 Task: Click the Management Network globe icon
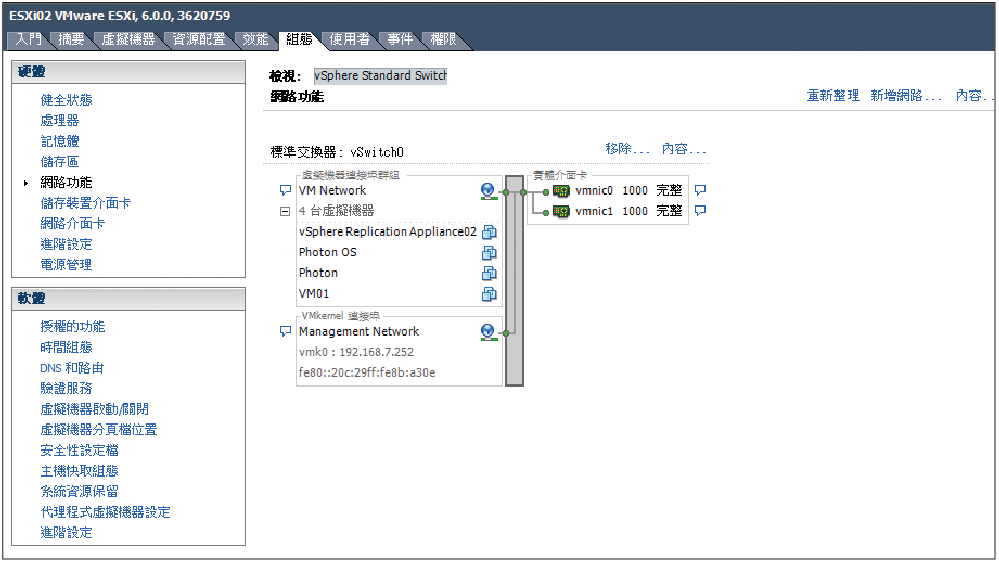pos(489,332)
